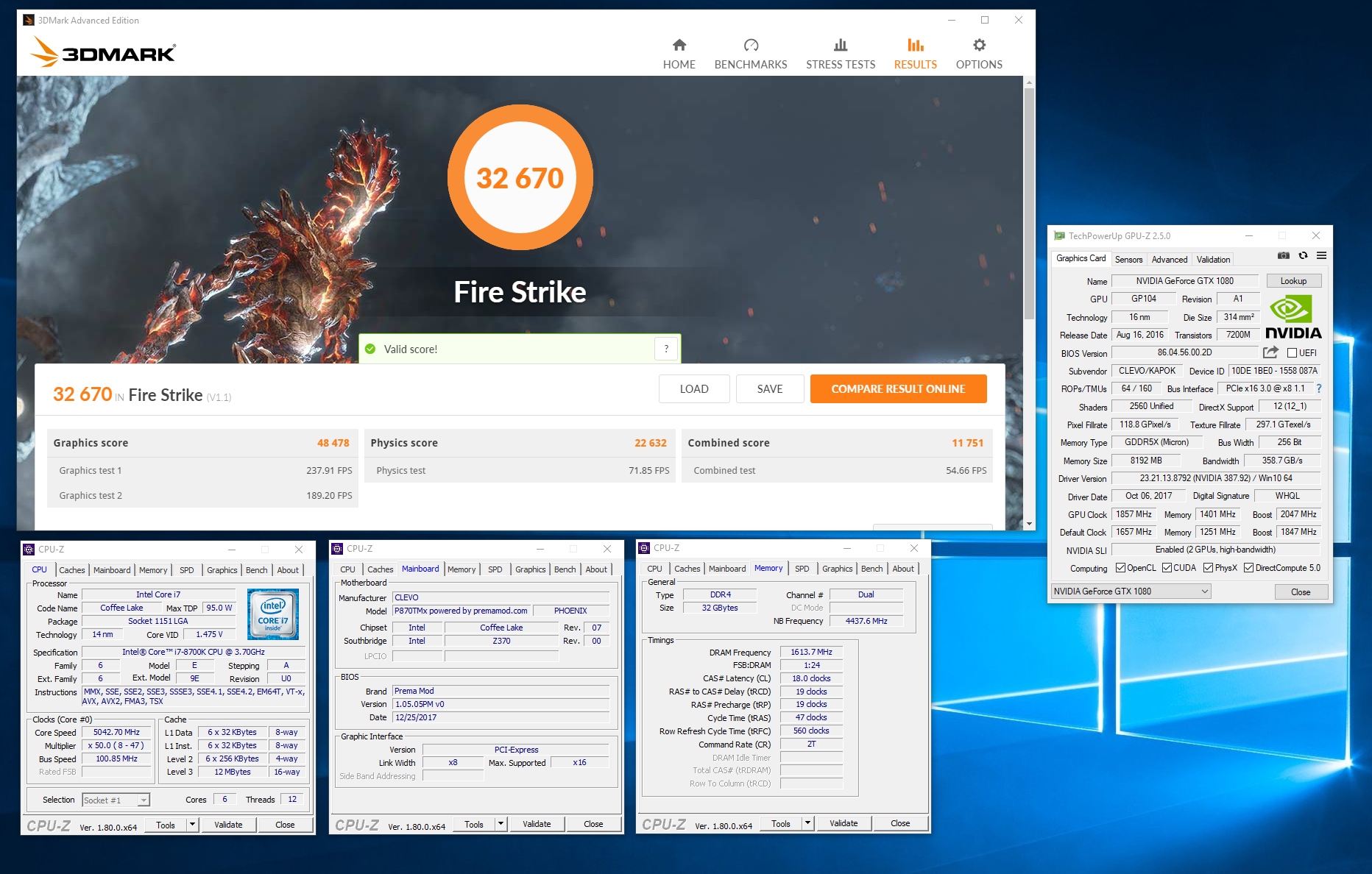Image resolution: width=1372 pixels, height=874 pixels.
Task: Click Validate in CPU-Z Mainboard window
Action: pyautogui.click(x=537, y=824)
